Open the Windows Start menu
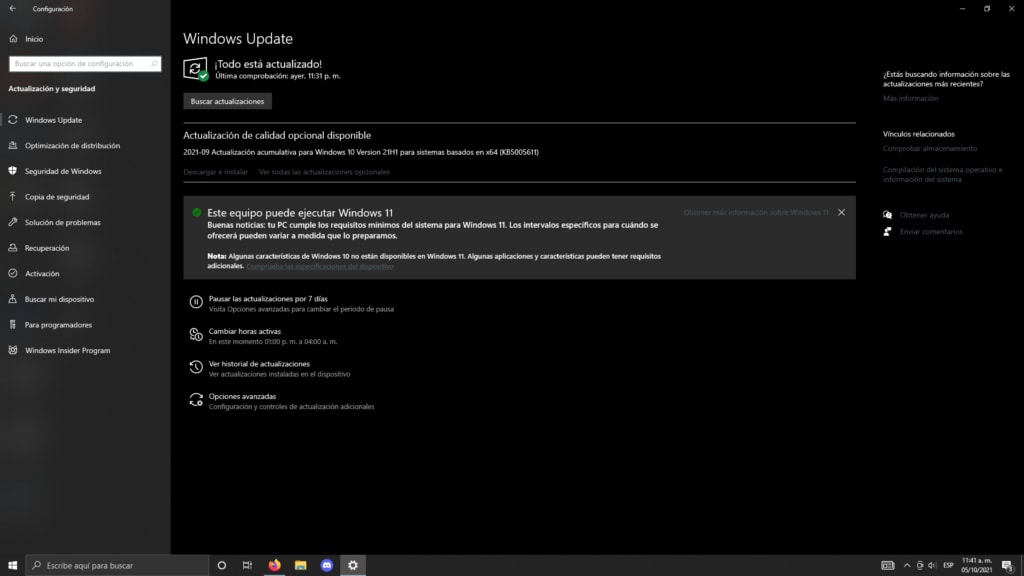 tap(12, 566)
